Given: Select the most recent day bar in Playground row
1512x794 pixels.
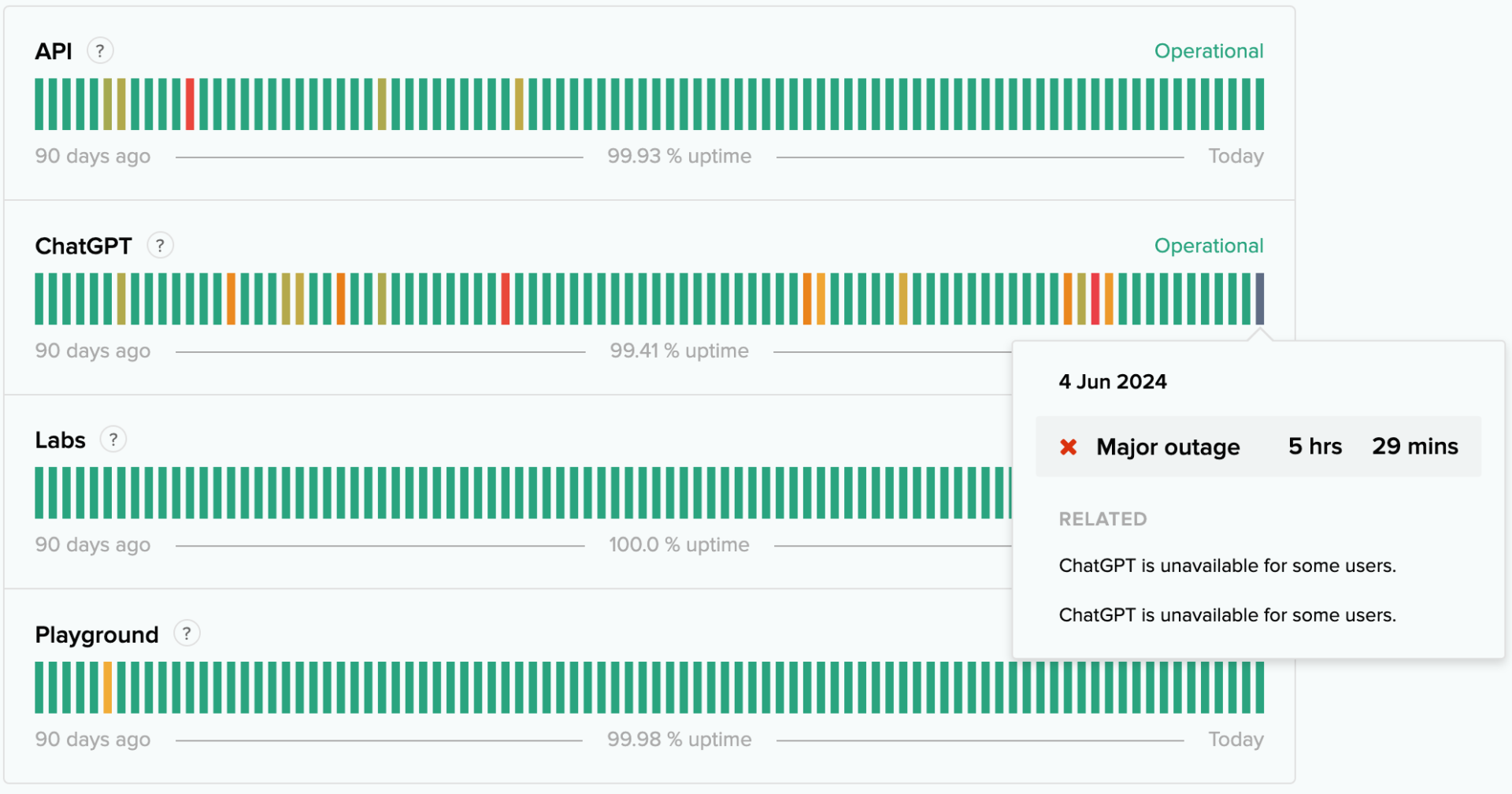Looking at the screenshot, I should (x=1260, y=688).
